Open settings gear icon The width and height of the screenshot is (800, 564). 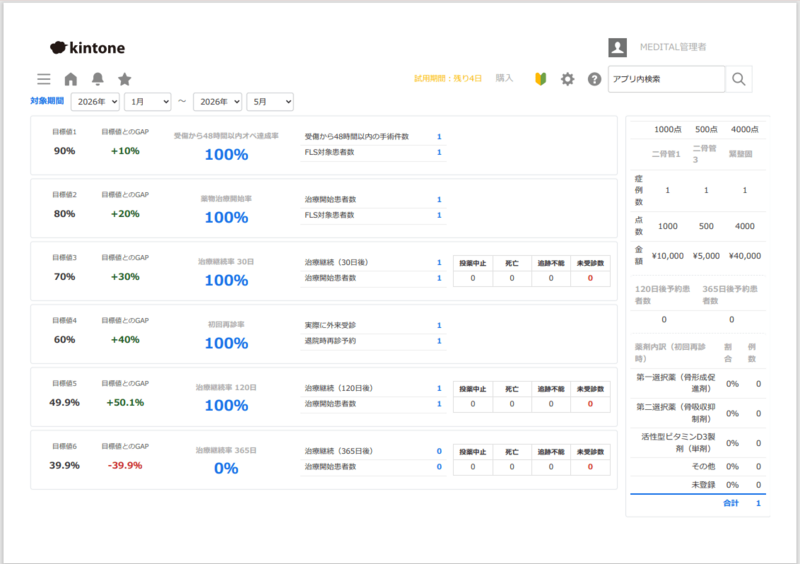click(x=567, y=79)
